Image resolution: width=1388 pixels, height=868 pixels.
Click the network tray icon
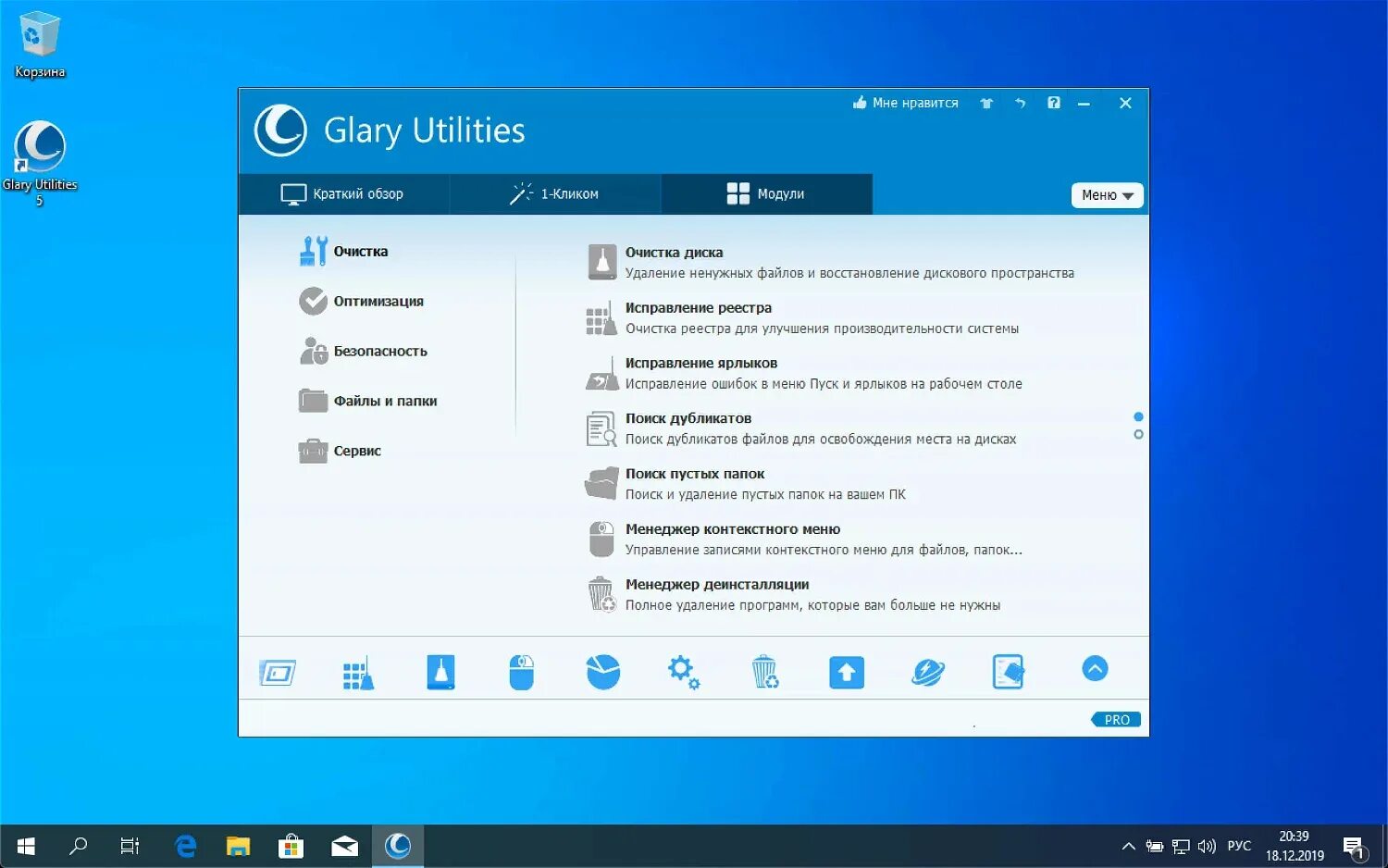tap(1180, 846)
